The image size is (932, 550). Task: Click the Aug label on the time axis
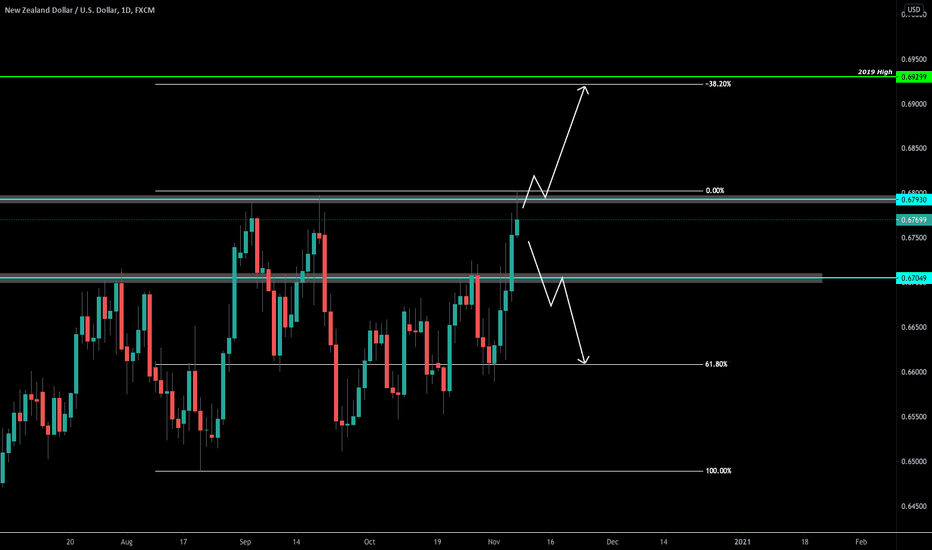point(127,542)
